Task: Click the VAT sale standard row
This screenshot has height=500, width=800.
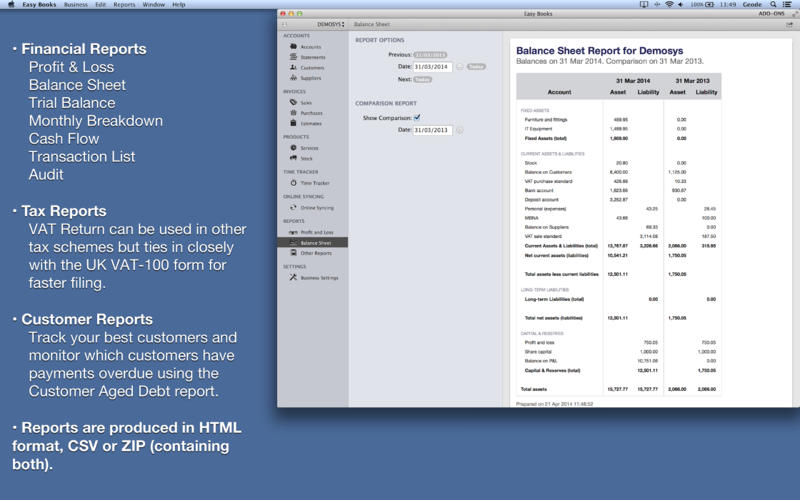Action: 619,236
